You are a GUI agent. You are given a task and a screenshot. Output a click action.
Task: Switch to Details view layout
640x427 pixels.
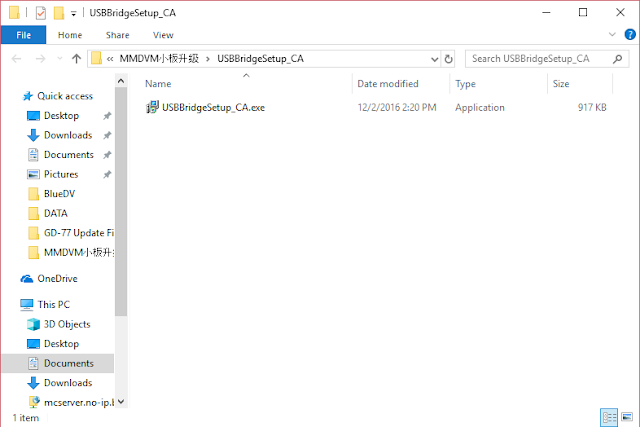609,417
